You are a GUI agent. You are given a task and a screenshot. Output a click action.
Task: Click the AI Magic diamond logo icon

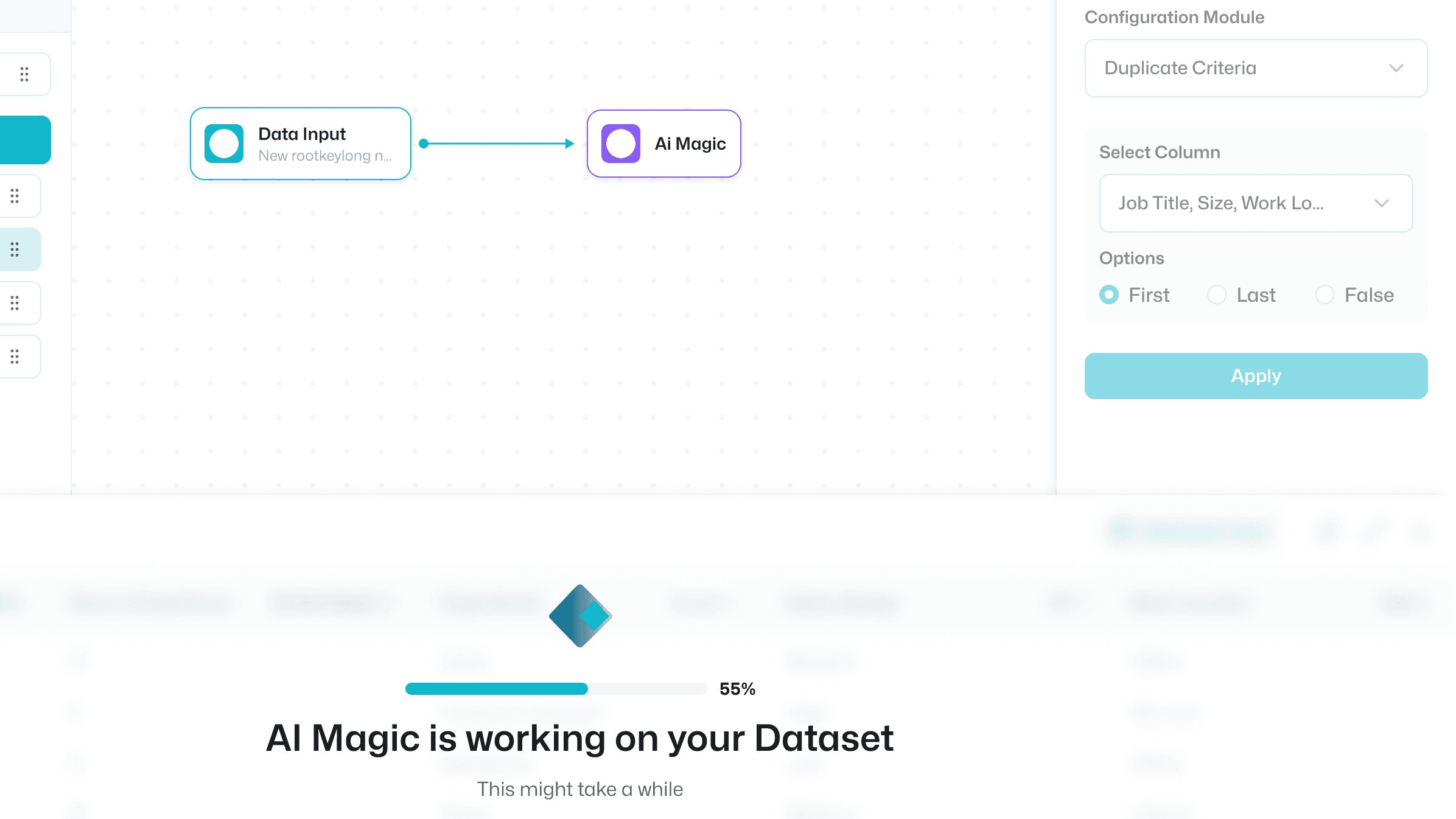point(580,615)
